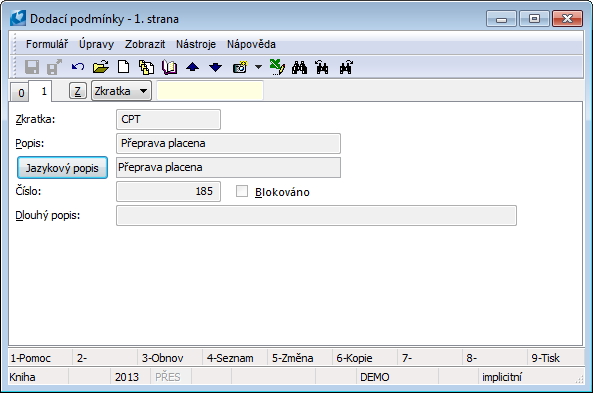Open the Nápověda menu

click(x=251, y=44)
